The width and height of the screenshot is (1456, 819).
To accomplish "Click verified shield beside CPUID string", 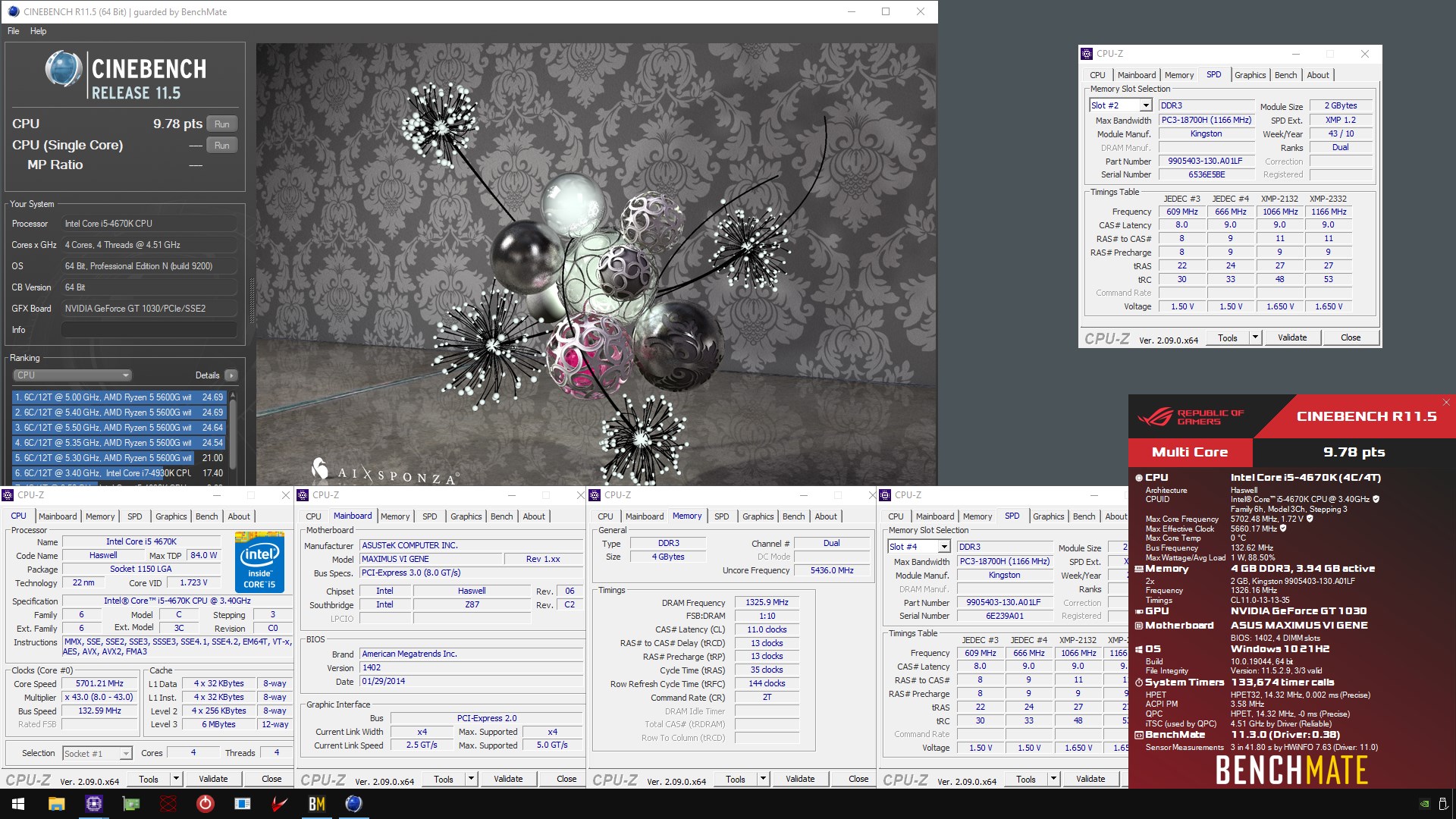I will pyautogui.click(x=1376, y=499).
